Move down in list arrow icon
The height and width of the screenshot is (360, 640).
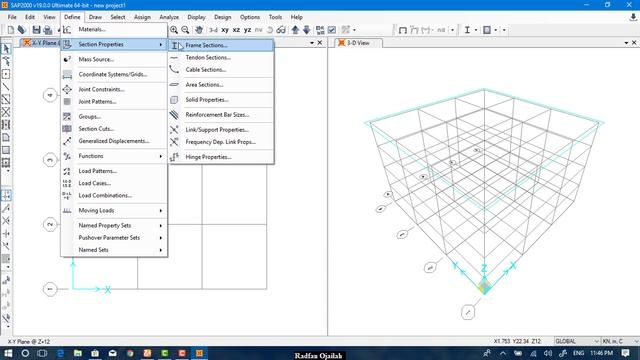click(307, 30)
